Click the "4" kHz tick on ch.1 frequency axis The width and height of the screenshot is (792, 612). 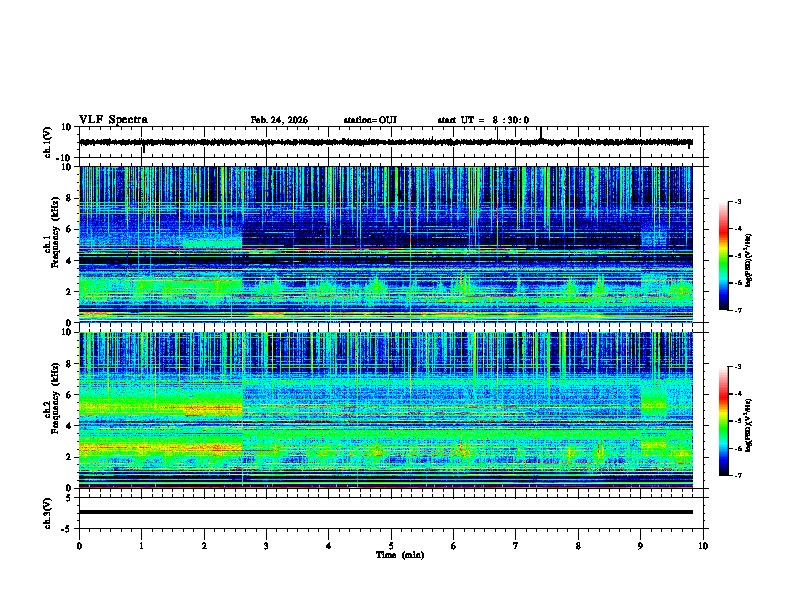click(x=69, y=261)
